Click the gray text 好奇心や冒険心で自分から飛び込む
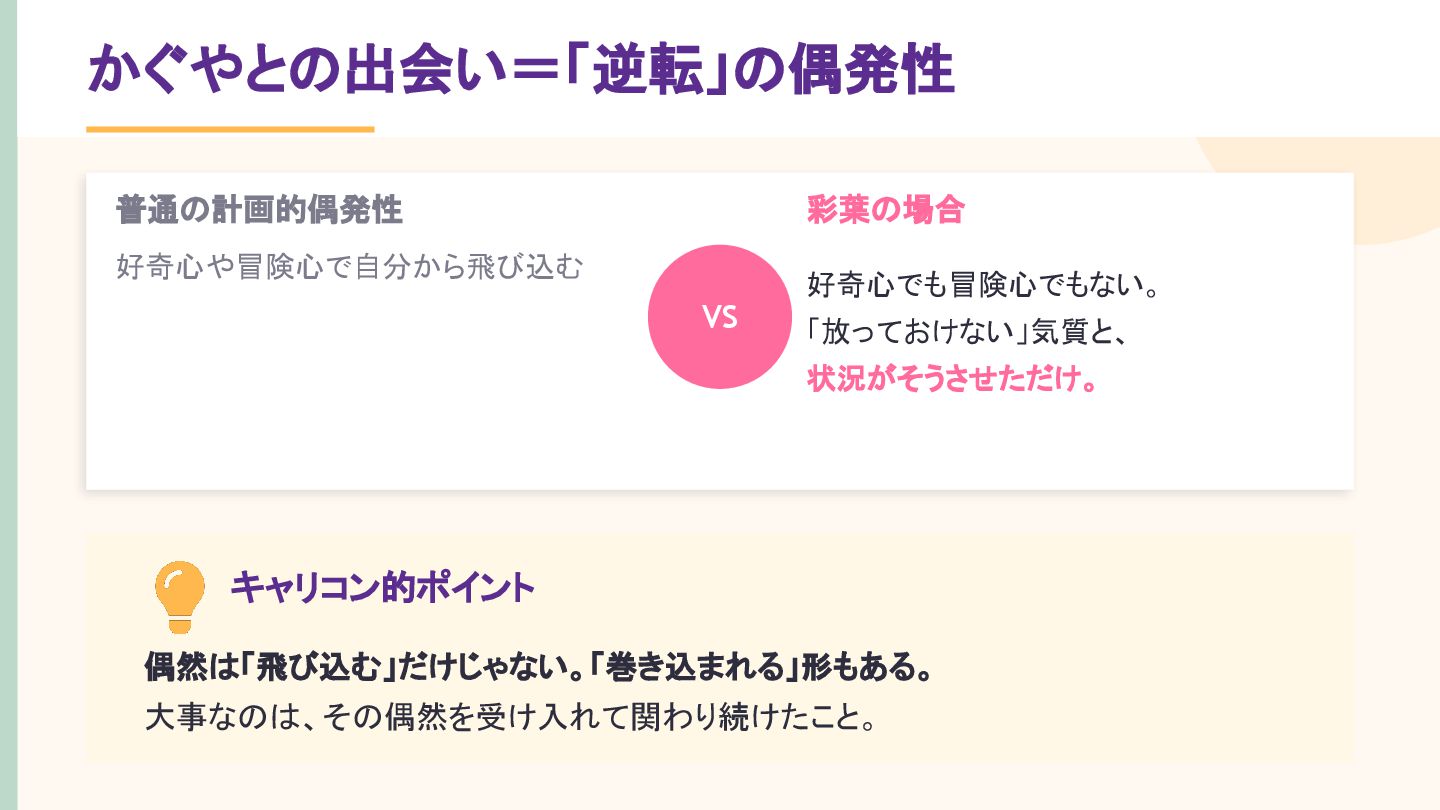The image size is (1440, 810). coord(348,268)
